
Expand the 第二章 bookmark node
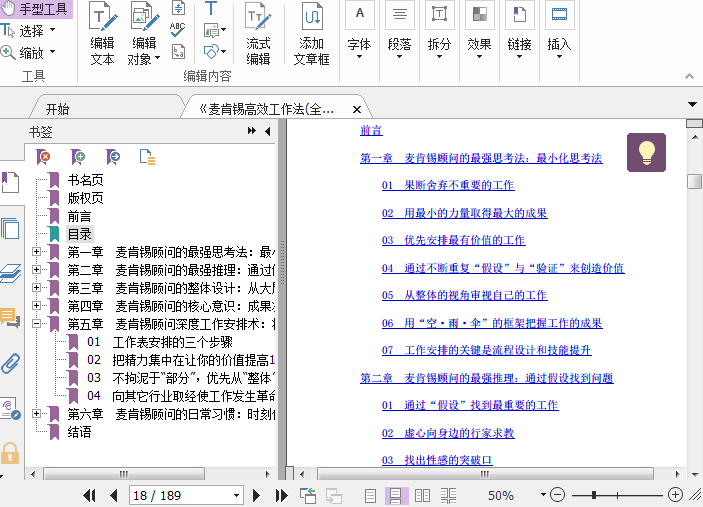coord(37,269)
